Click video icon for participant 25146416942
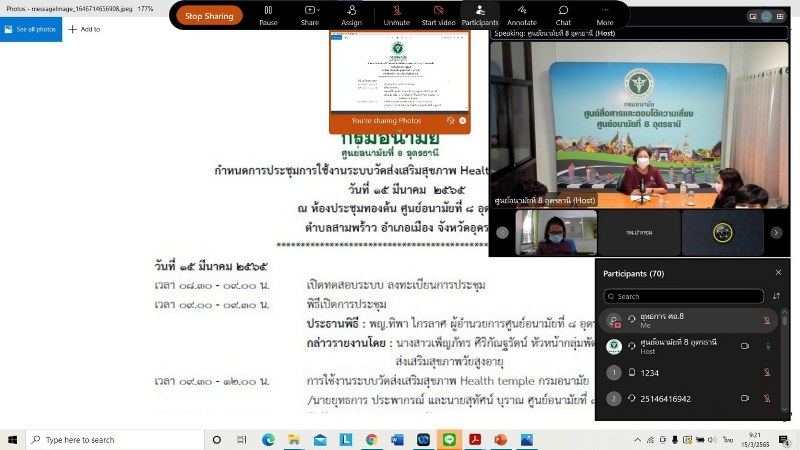This screenshot has width=800, height=450. [x=745, y=398]
